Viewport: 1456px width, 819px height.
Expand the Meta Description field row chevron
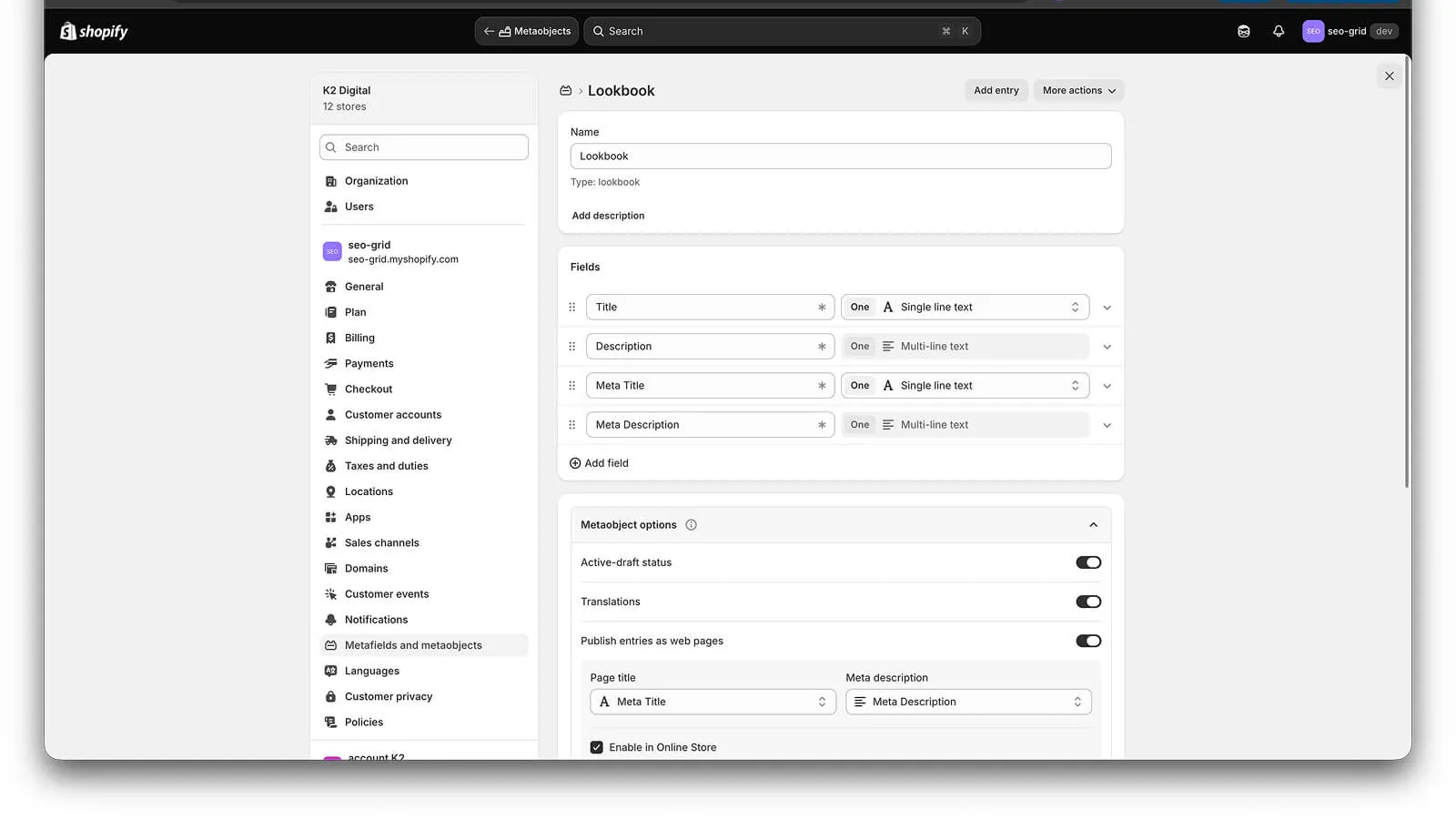tap(1107, 425)
